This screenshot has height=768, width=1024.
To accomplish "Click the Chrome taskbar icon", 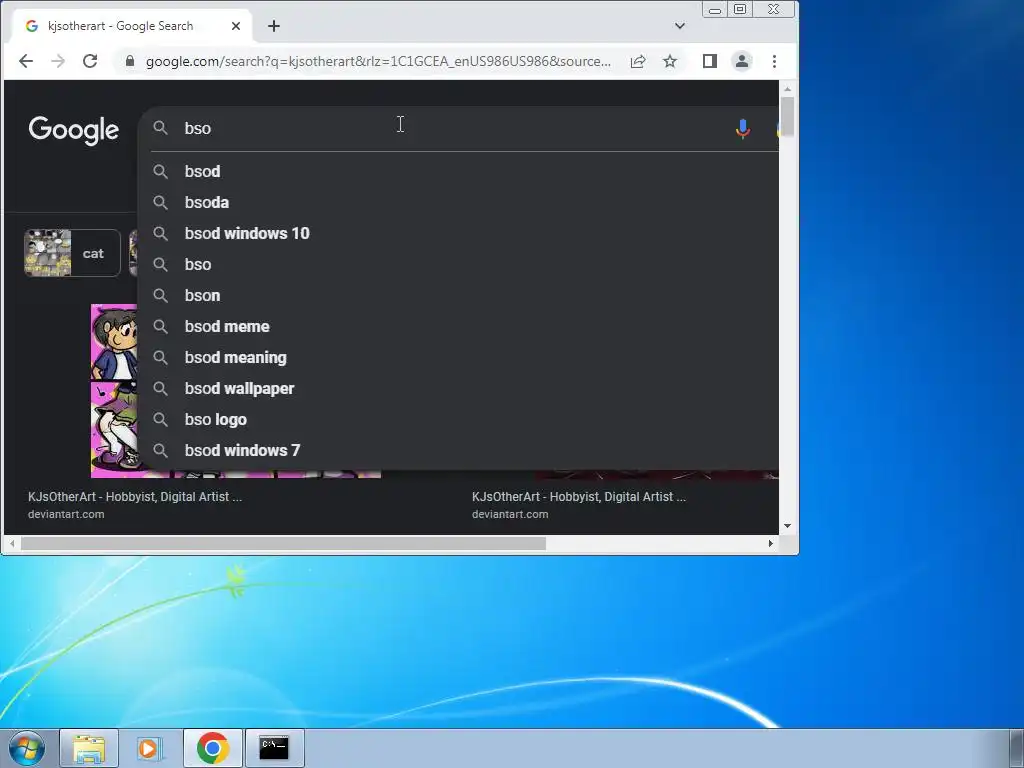I will (213, 748).
